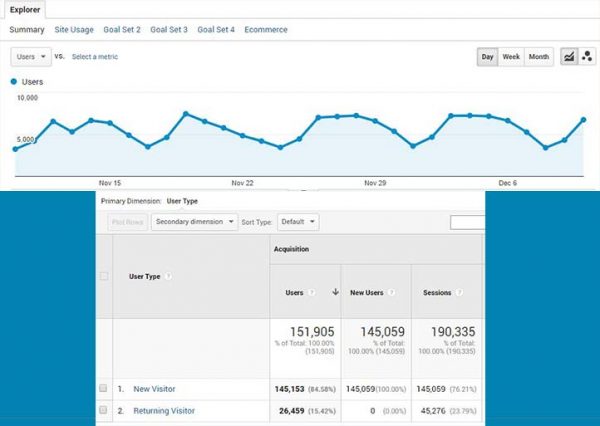Expand the Secondary dimension dropdown
The width and height of the screenshot is (600, 426).
pyautogui.click(x=194, y=221)
